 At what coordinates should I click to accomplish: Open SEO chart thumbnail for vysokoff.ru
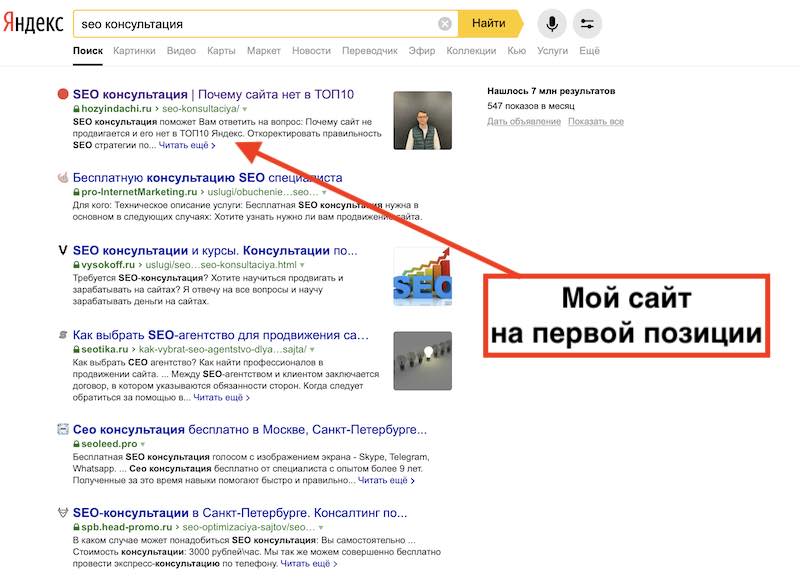(x=422, y=276)
